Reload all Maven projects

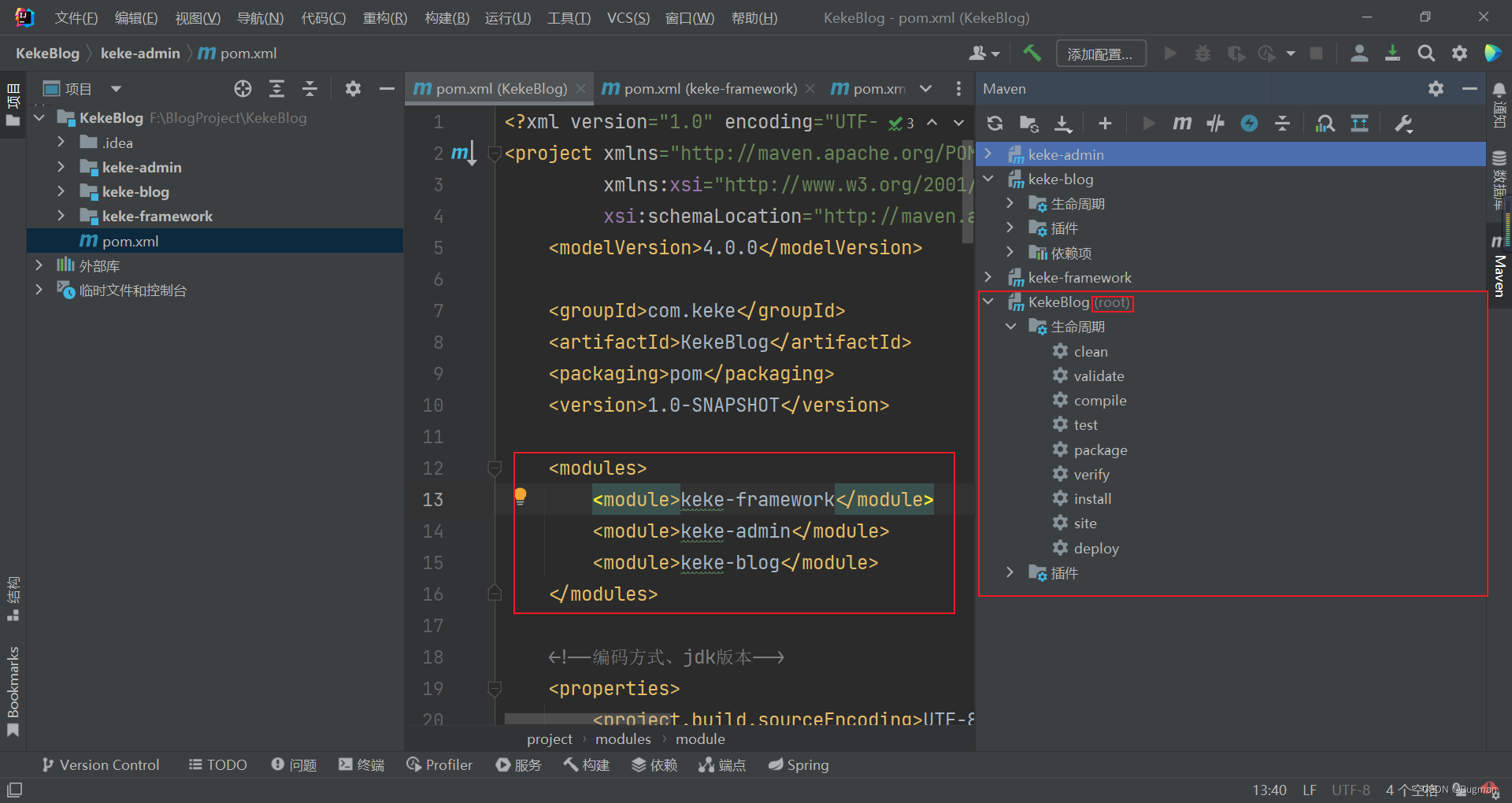coord(995,123)
